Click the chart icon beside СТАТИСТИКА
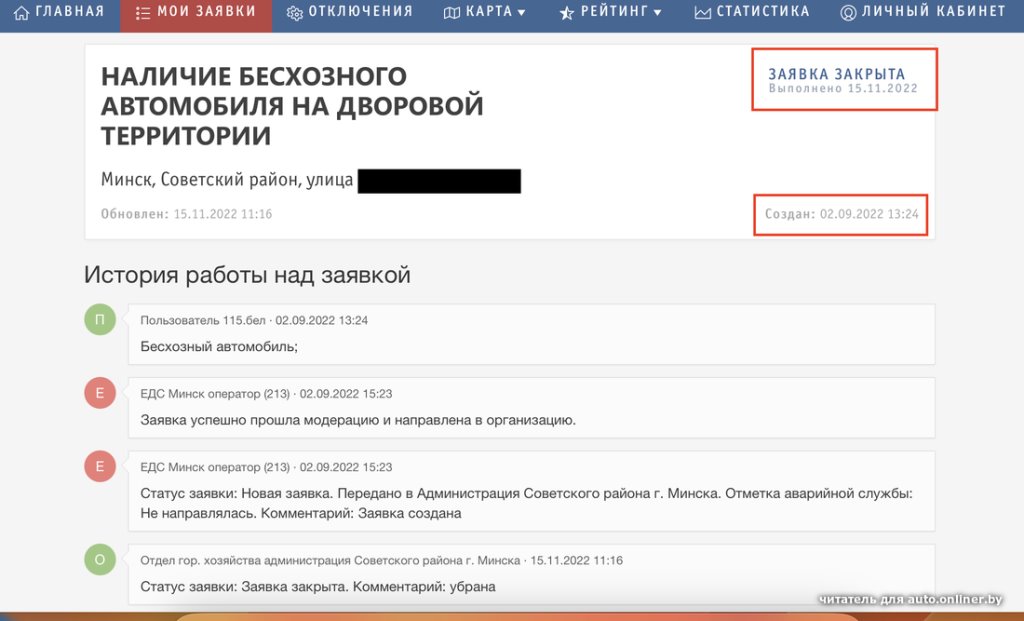Image resolution: width=1024 pixels, height=621 pixels. [701, 12]
